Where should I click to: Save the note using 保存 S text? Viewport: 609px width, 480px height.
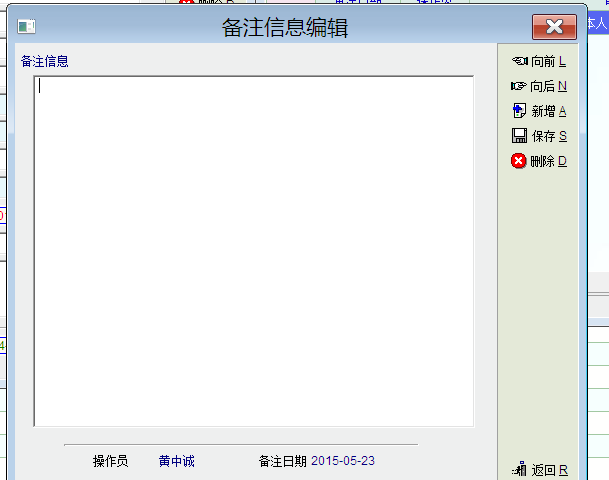tap(549, 136)
